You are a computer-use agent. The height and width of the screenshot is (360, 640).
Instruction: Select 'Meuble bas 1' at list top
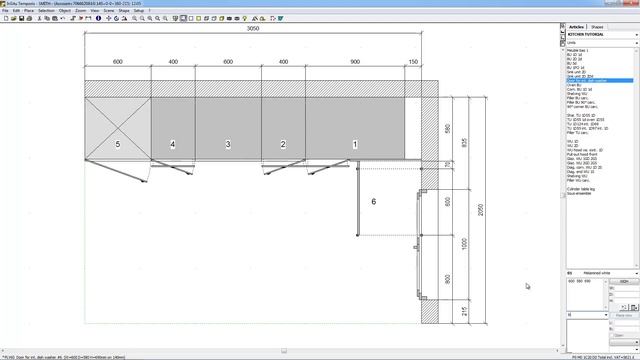[x=578, y=50]
